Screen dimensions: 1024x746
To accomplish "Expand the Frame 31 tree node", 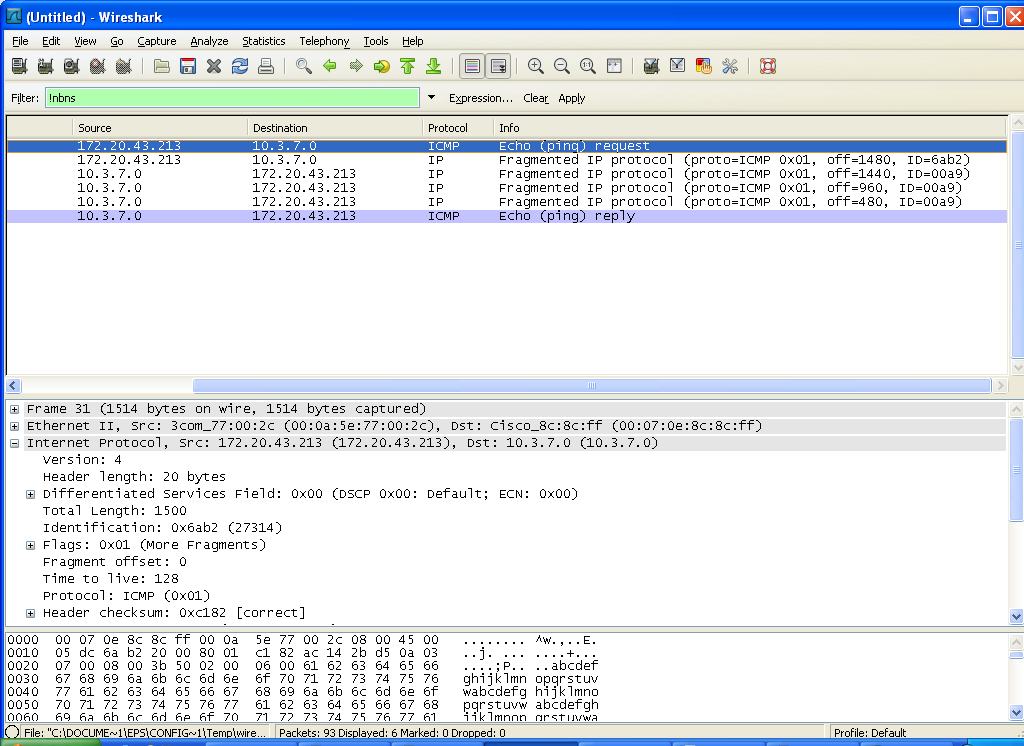I will point(14,410).
